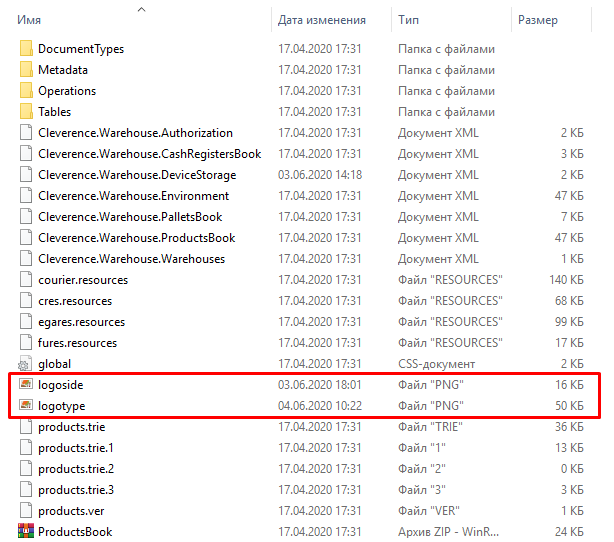
Task: Select the ProductsBook WinRAR archive icon
Action: tap(26, 531)
